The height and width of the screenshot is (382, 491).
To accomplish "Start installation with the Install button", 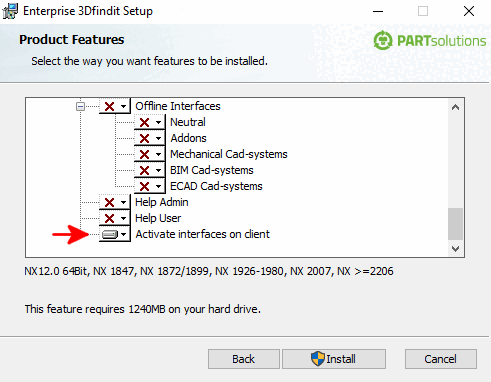I will point(334,359).
